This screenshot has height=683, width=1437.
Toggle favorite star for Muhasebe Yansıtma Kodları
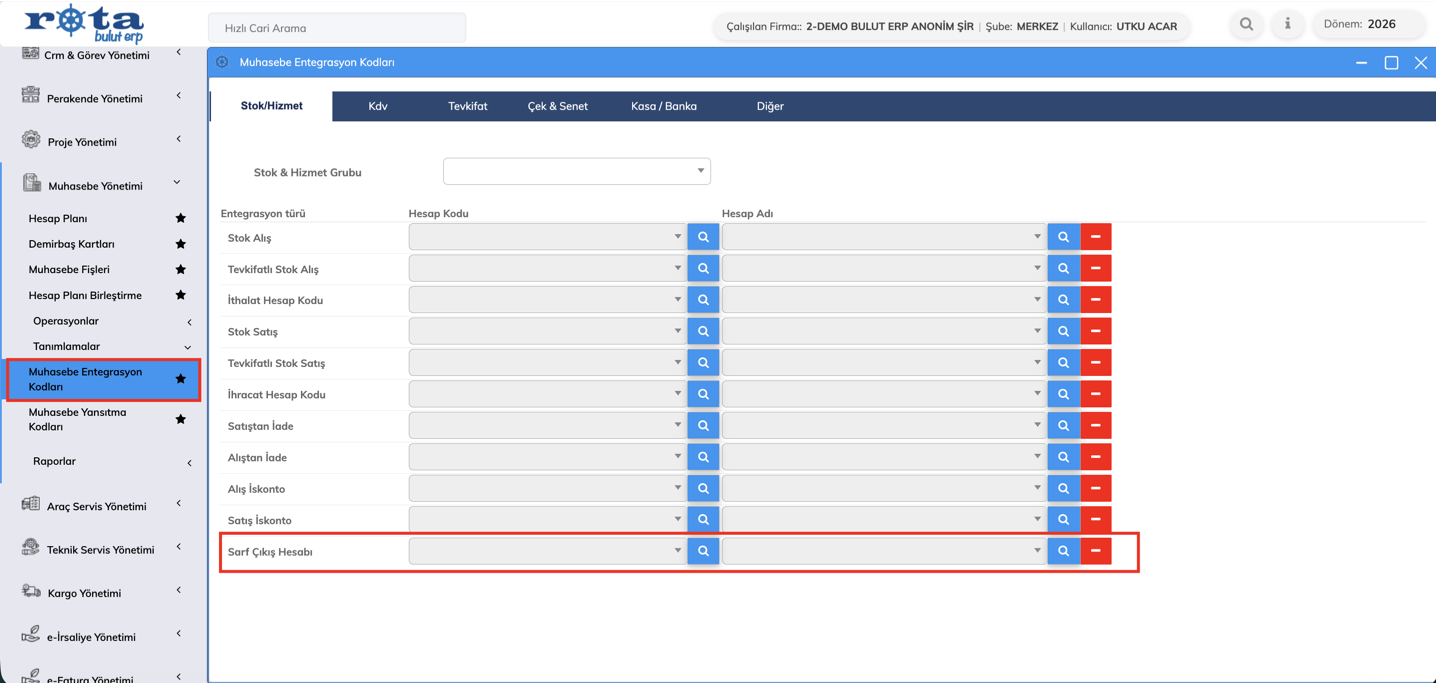[181, 419]
